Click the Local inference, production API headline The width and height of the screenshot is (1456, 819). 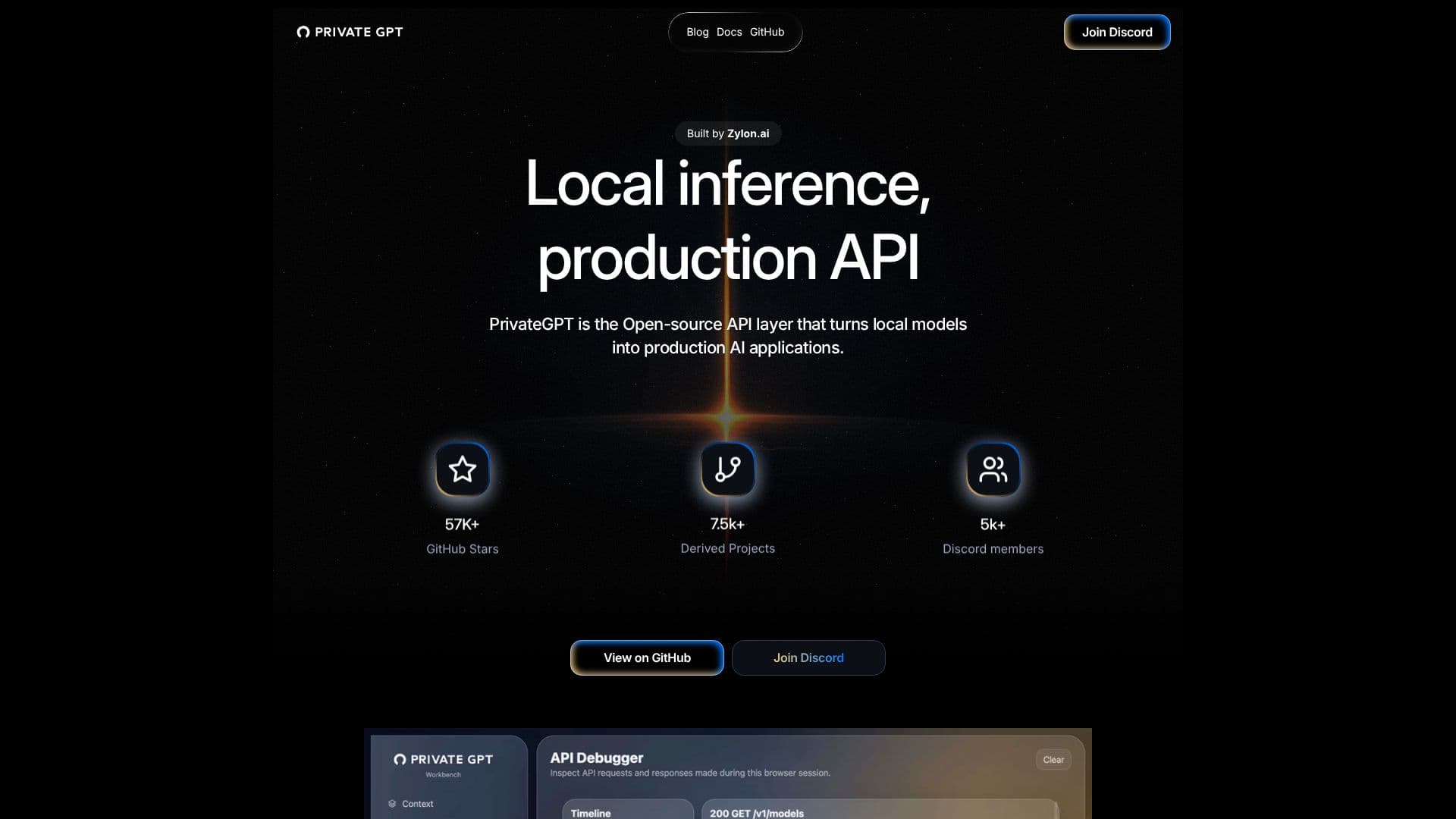pyautogui.click(x=728, y=221)
